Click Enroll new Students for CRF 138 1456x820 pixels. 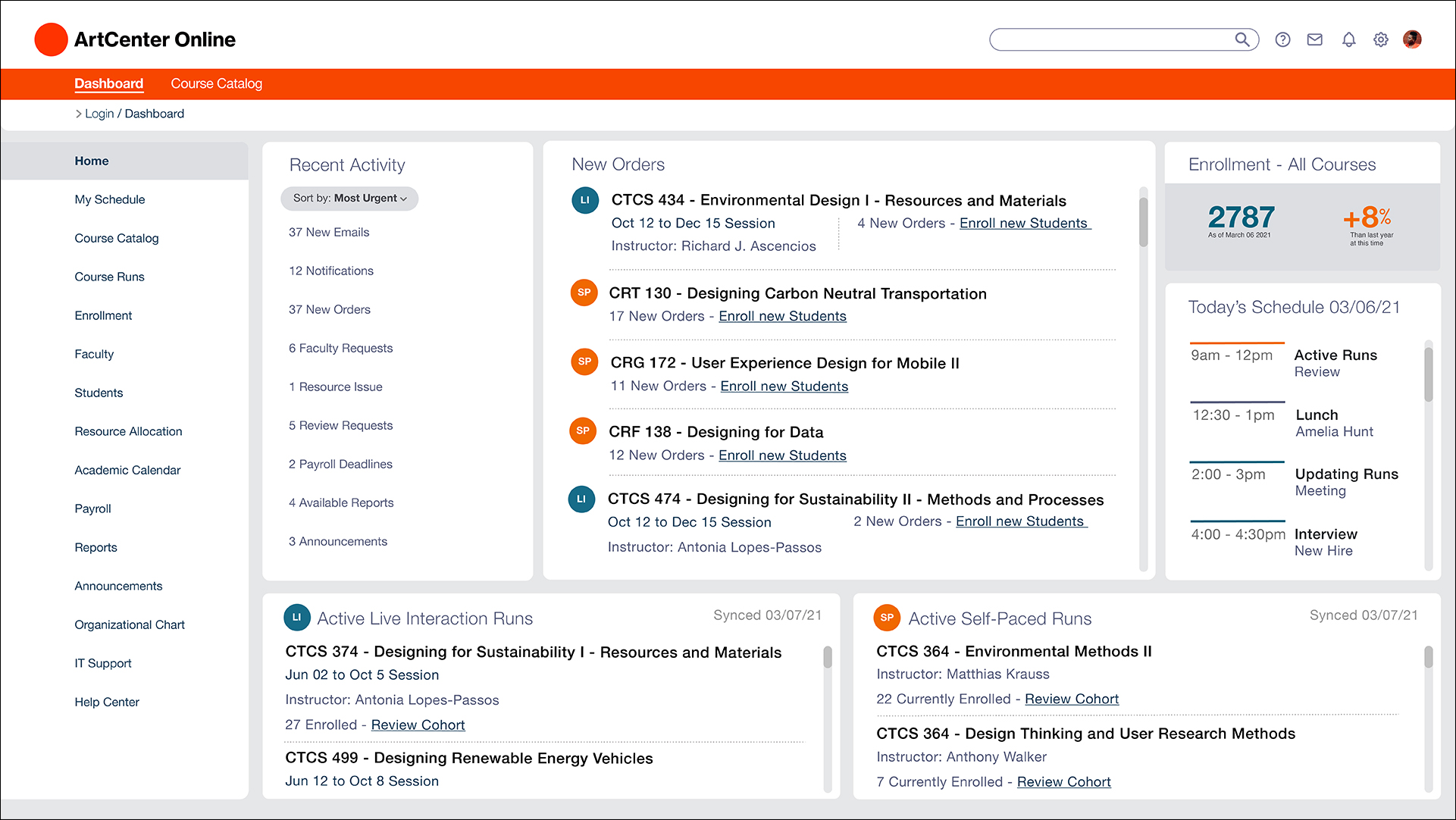[782, 455]
